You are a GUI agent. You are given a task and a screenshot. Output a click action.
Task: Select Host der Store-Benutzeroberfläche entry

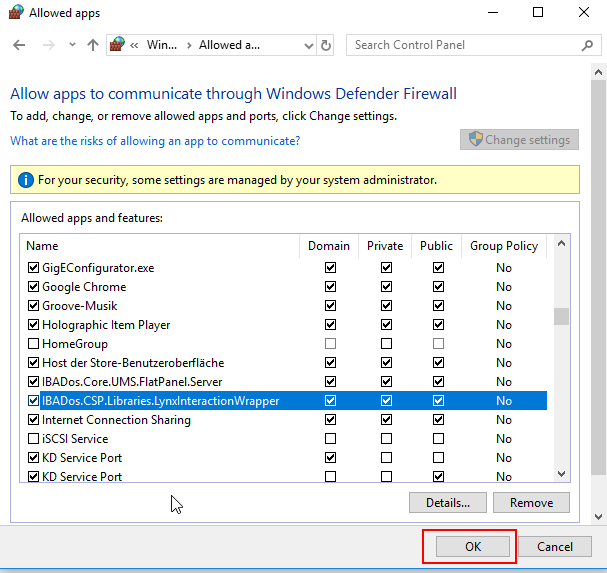133,363
